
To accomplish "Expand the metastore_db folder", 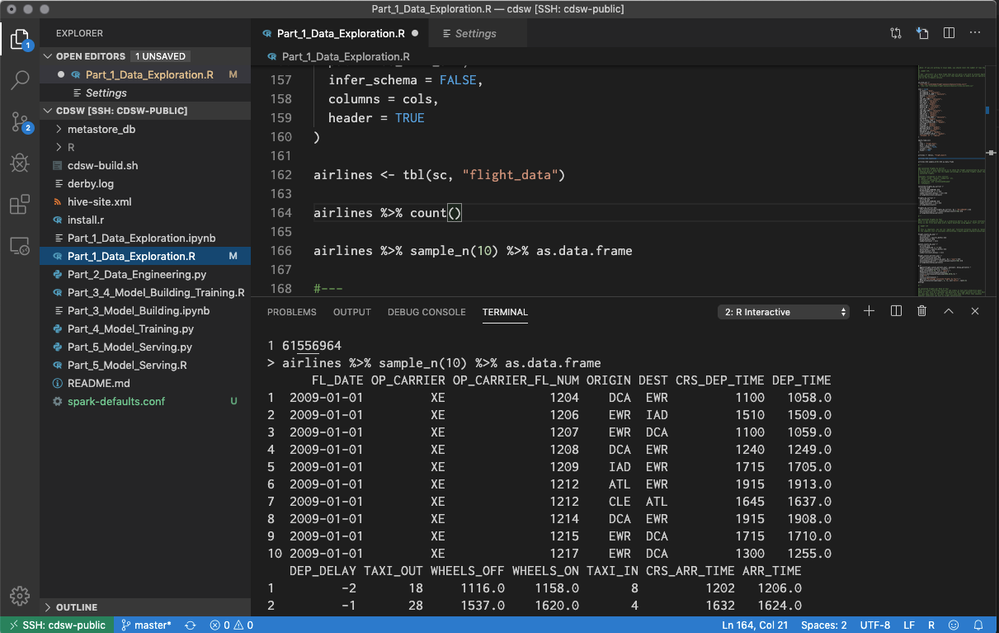I will (101, 129).
